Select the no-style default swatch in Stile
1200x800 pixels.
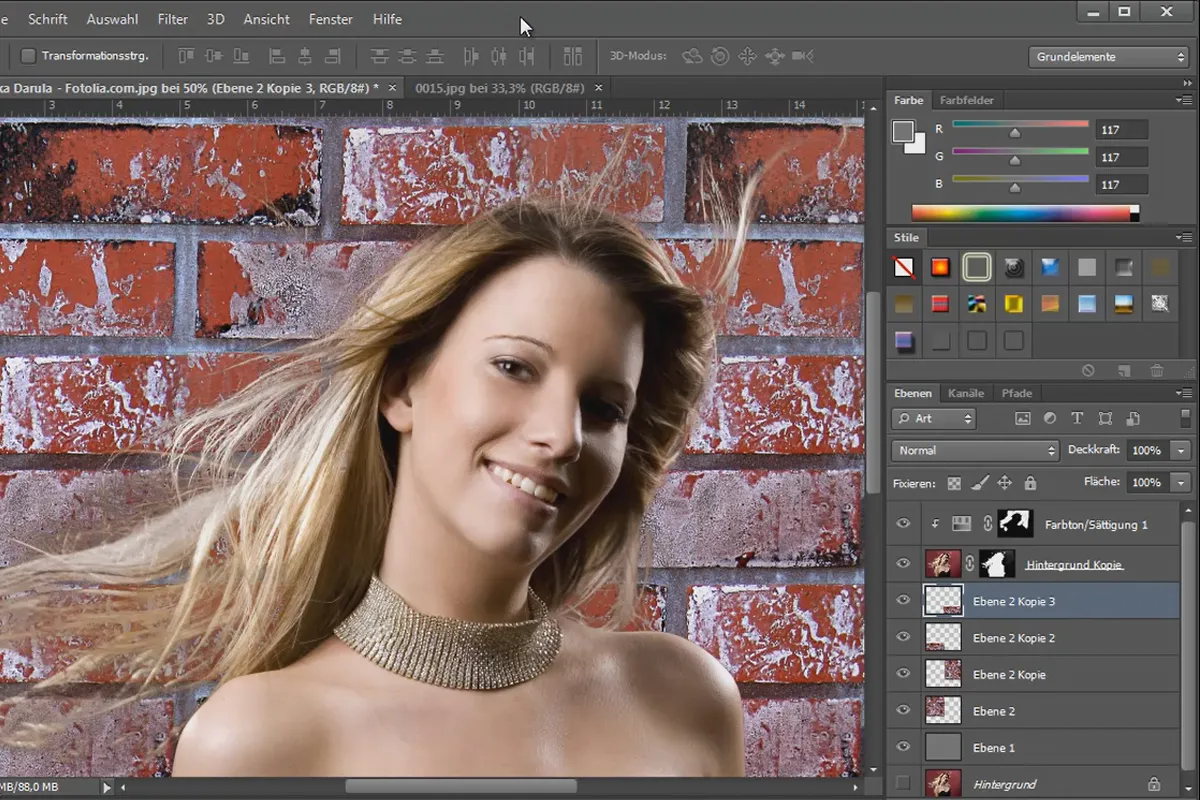coord(904,268)
